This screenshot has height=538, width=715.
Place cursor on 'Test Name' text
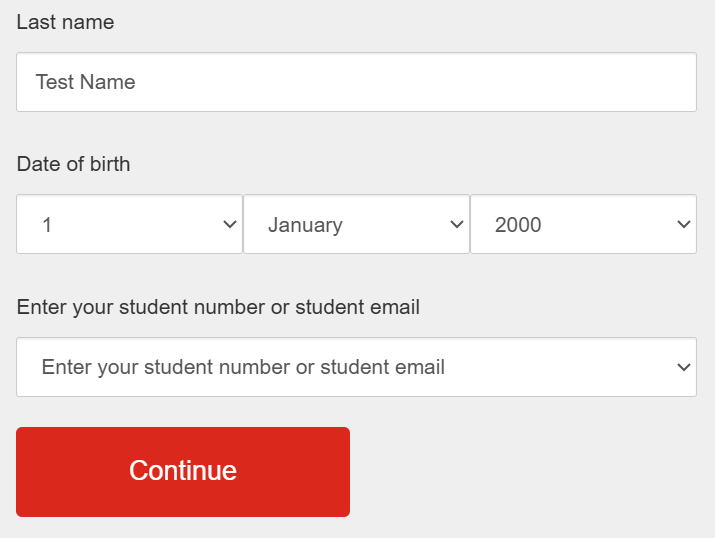click(86, 82)
